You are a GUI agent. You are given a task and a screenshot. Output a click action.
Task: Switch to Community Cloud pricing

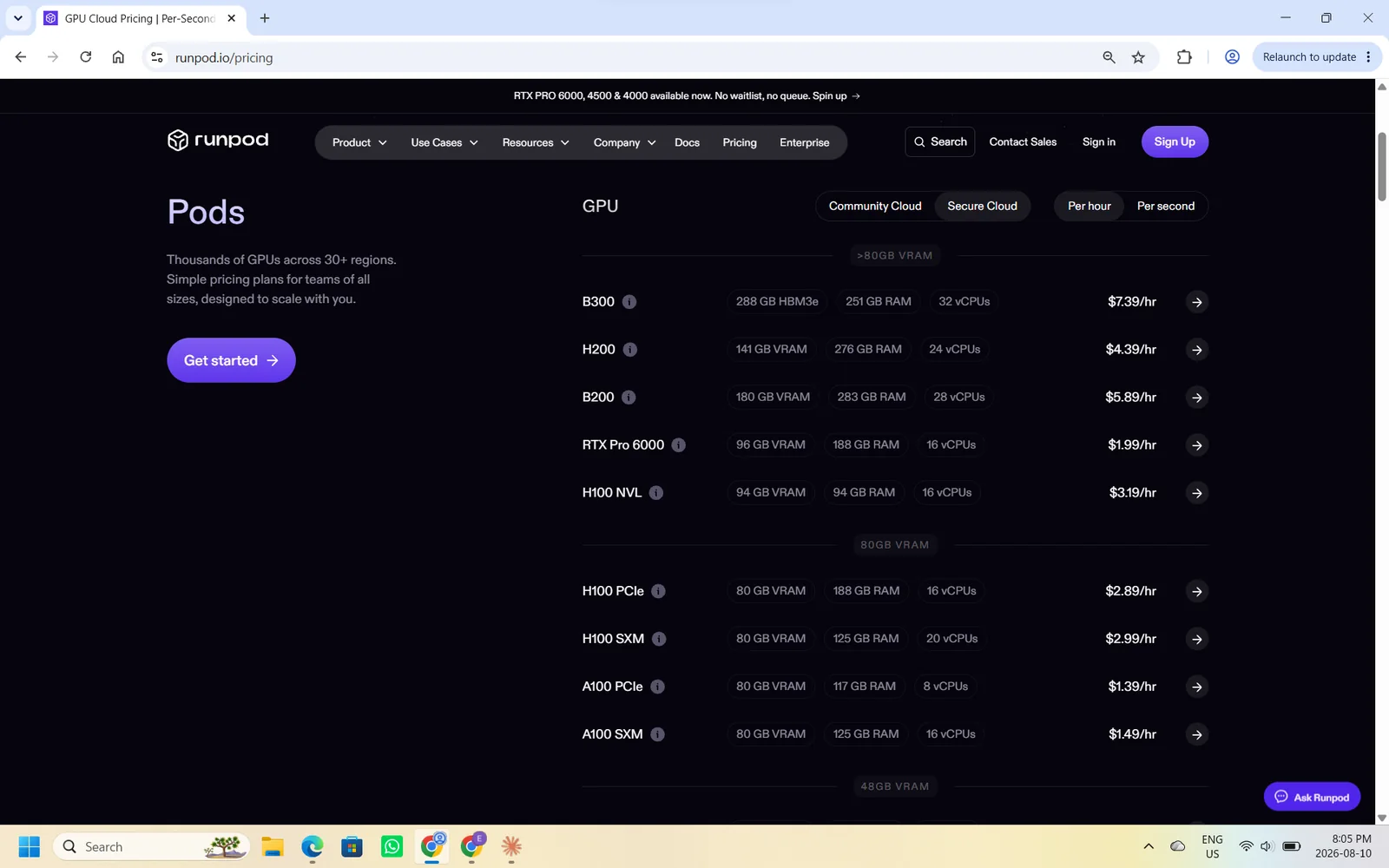875,207
